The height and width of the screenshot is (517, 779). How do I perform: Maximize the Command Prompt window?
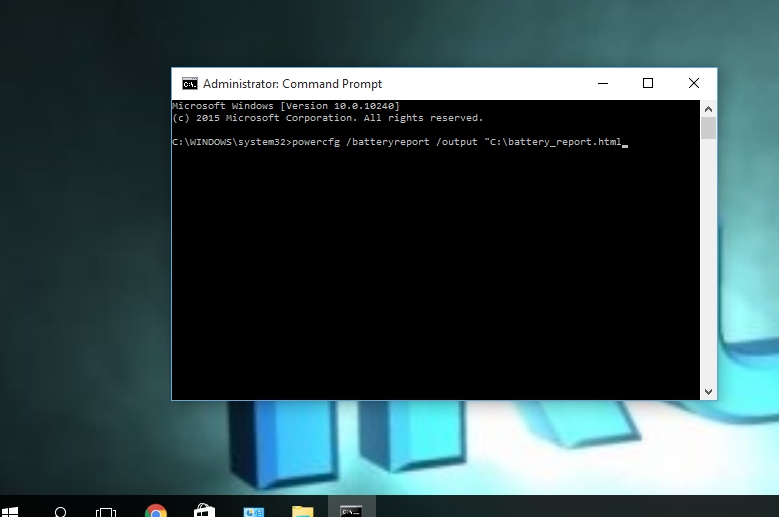click(x=648, y=83)
